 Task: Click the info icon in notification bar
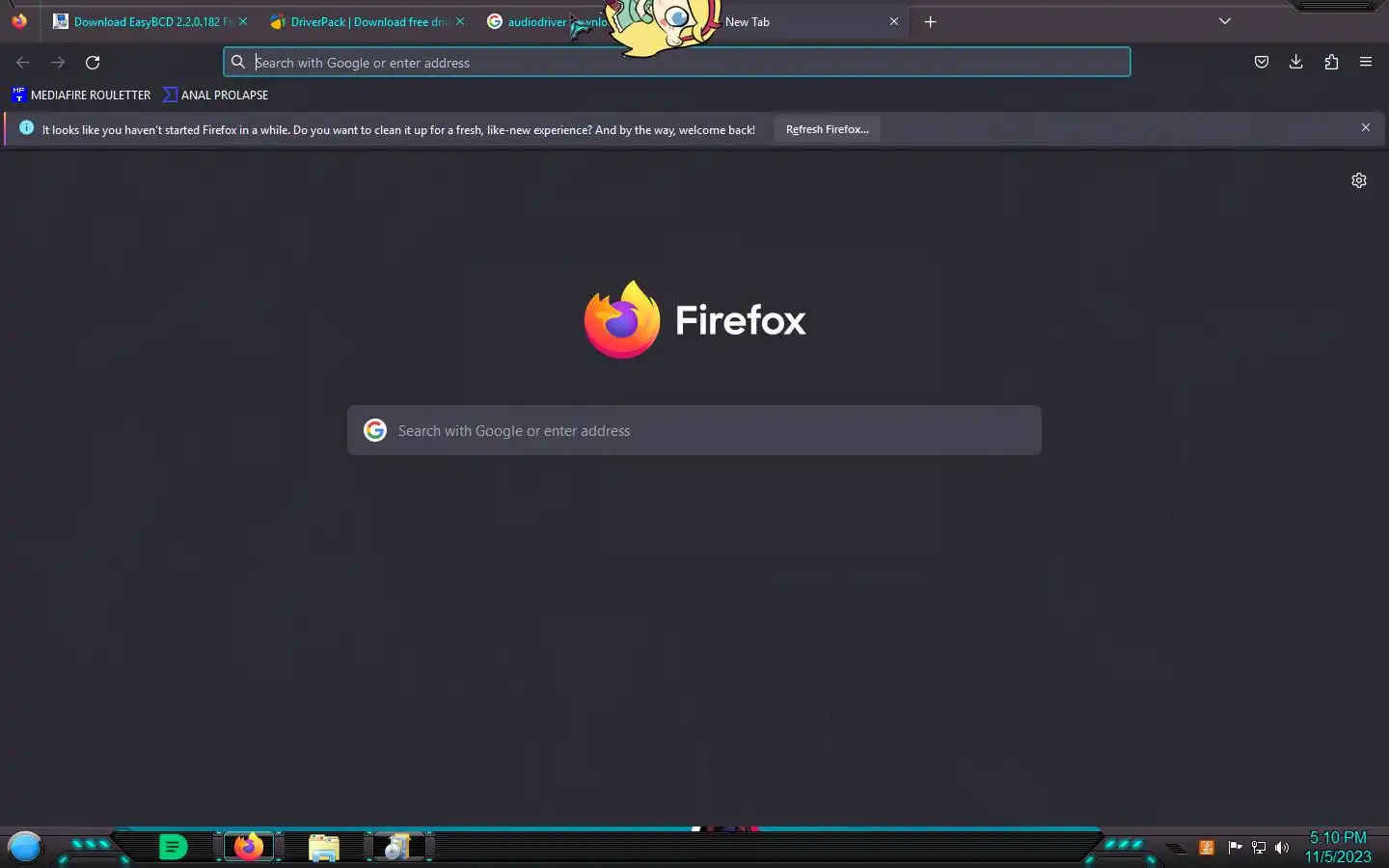[26, 127]
